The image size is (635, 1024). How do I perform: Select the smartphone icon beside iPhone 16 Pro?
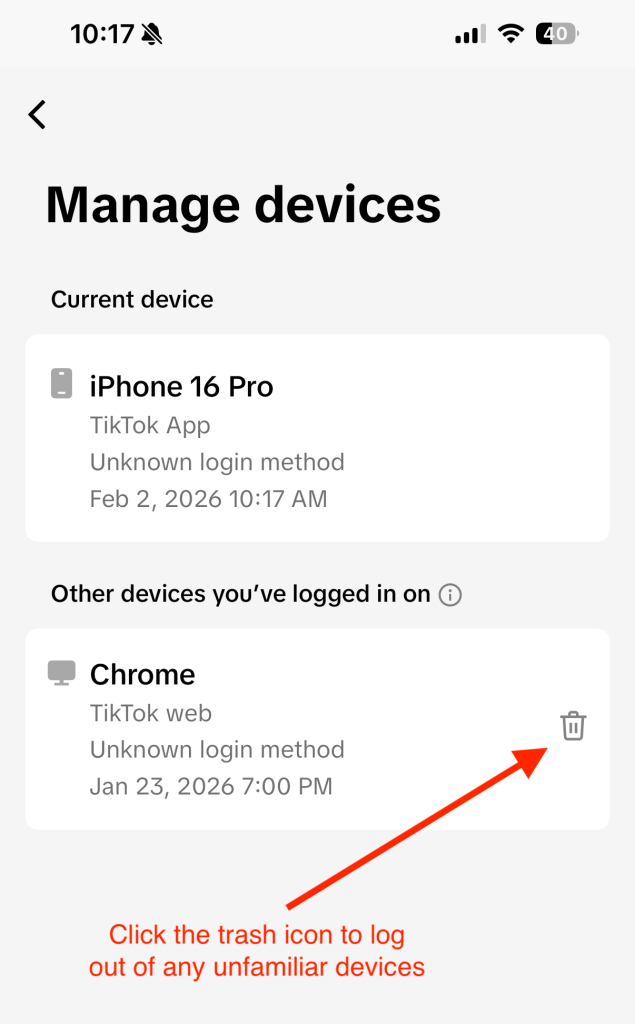click(x=64, y=383)
